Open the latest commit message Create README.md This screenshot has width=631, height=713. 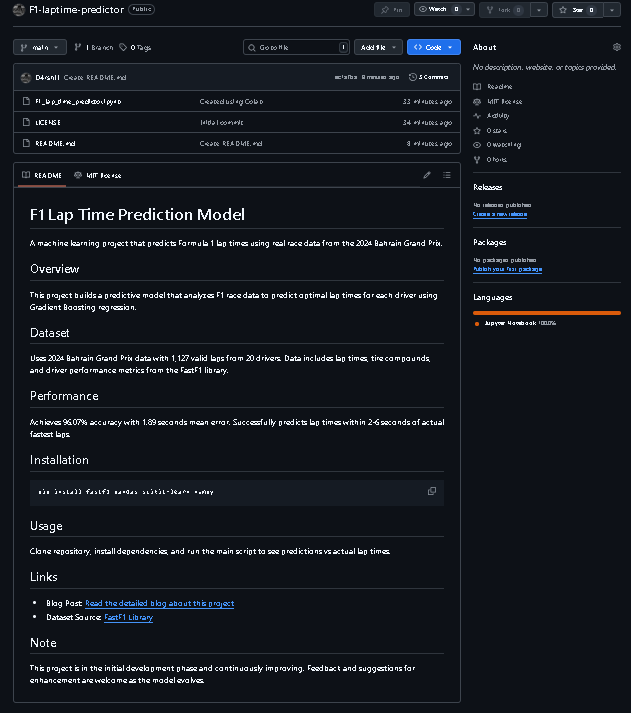click(x=95, y=77)
